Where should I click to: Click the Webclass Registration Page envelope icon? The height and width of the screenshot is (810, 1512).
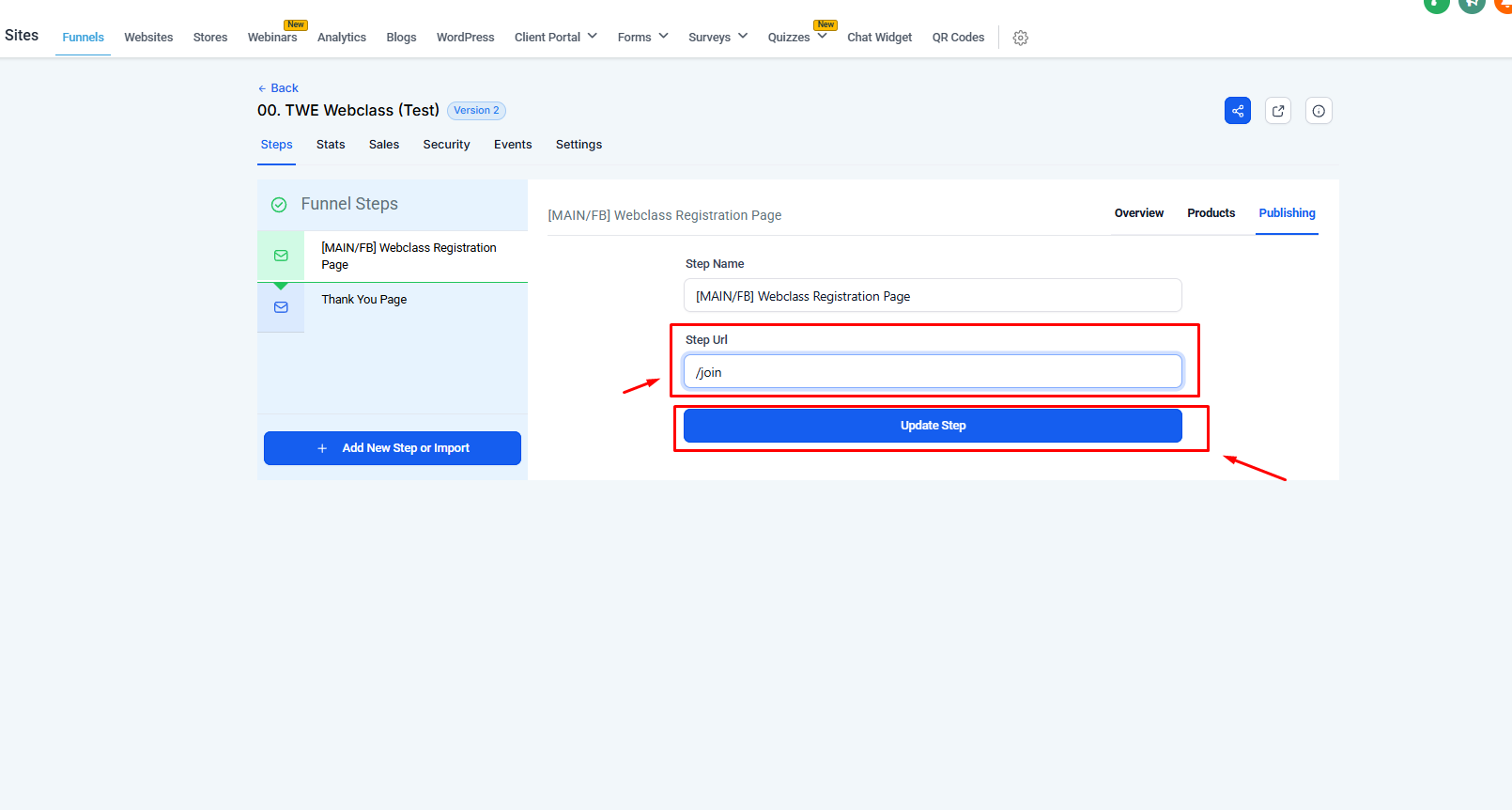281,256
